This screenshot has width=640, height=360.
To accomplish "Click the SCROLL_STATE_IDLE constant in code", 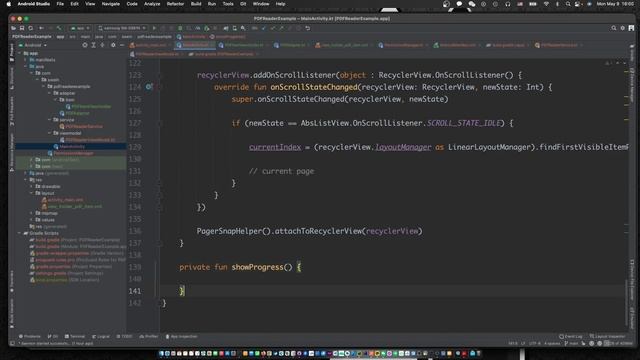I will pos(463,123).
